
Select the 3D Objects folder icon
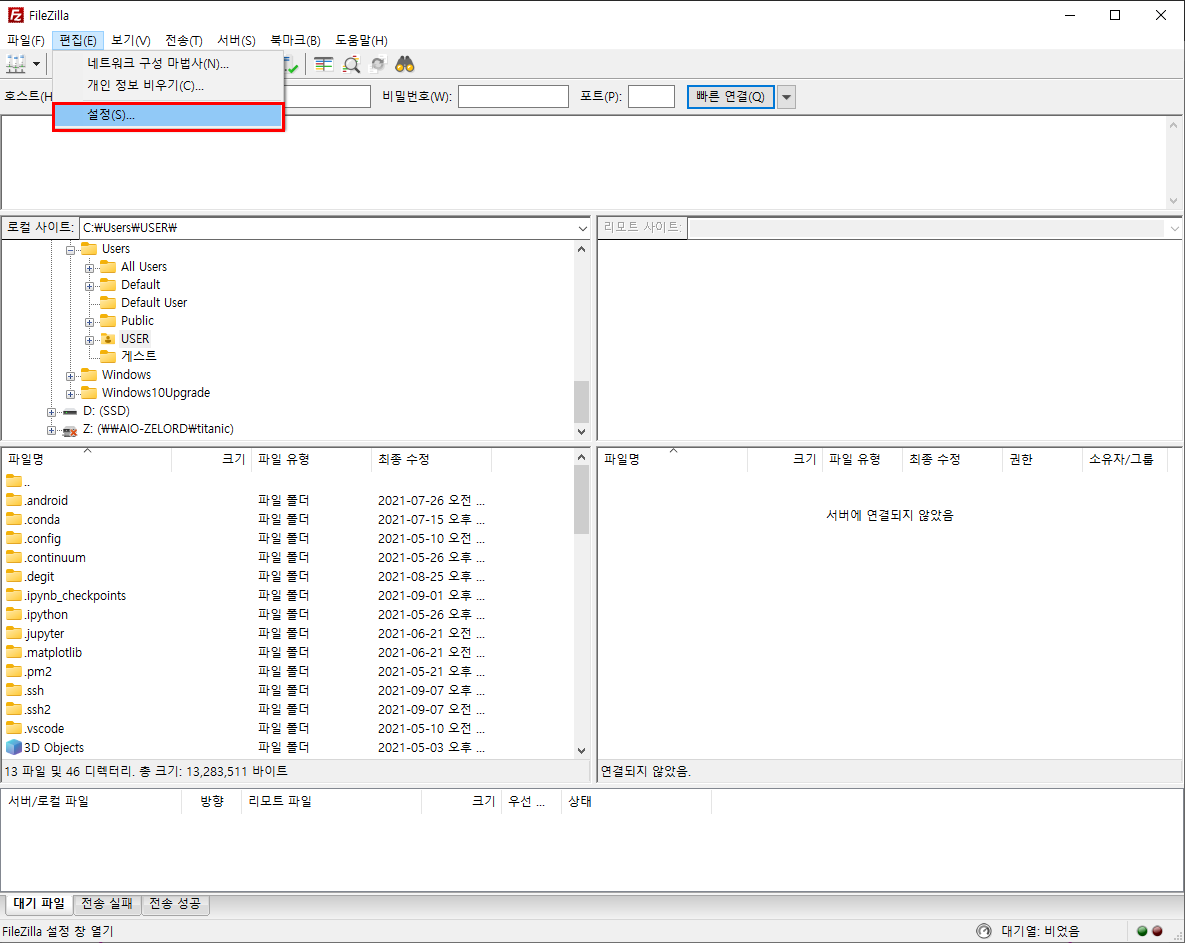[x=14, y=747]
